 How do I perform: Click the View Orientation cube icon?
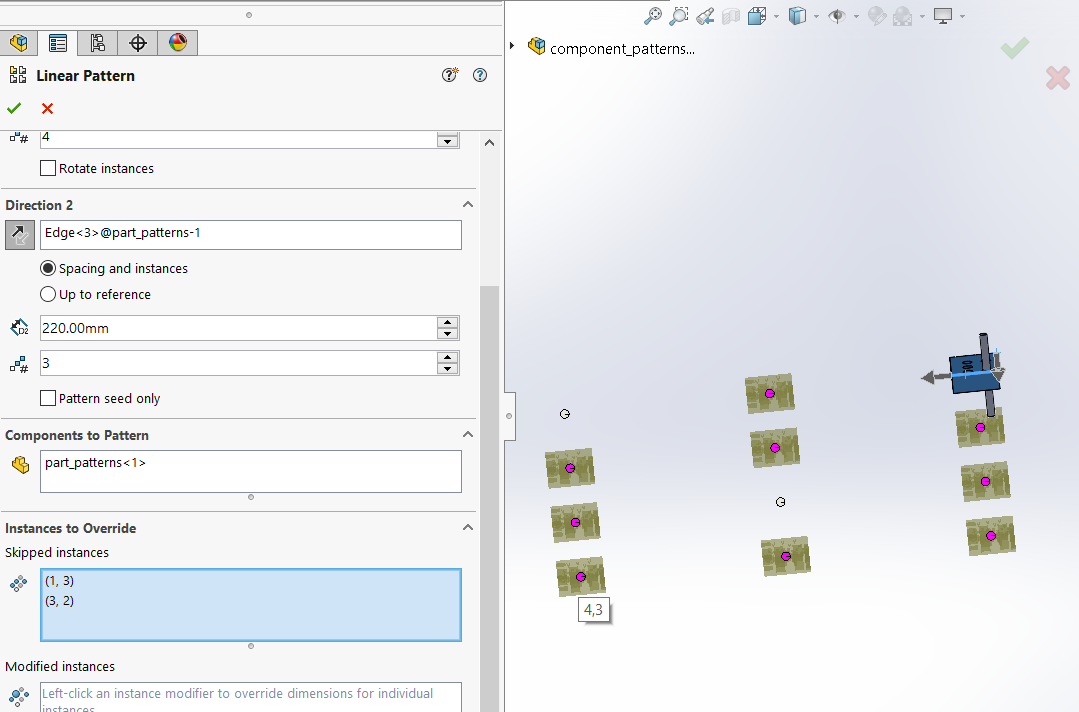pyautogui.click(x=756, y=15)
